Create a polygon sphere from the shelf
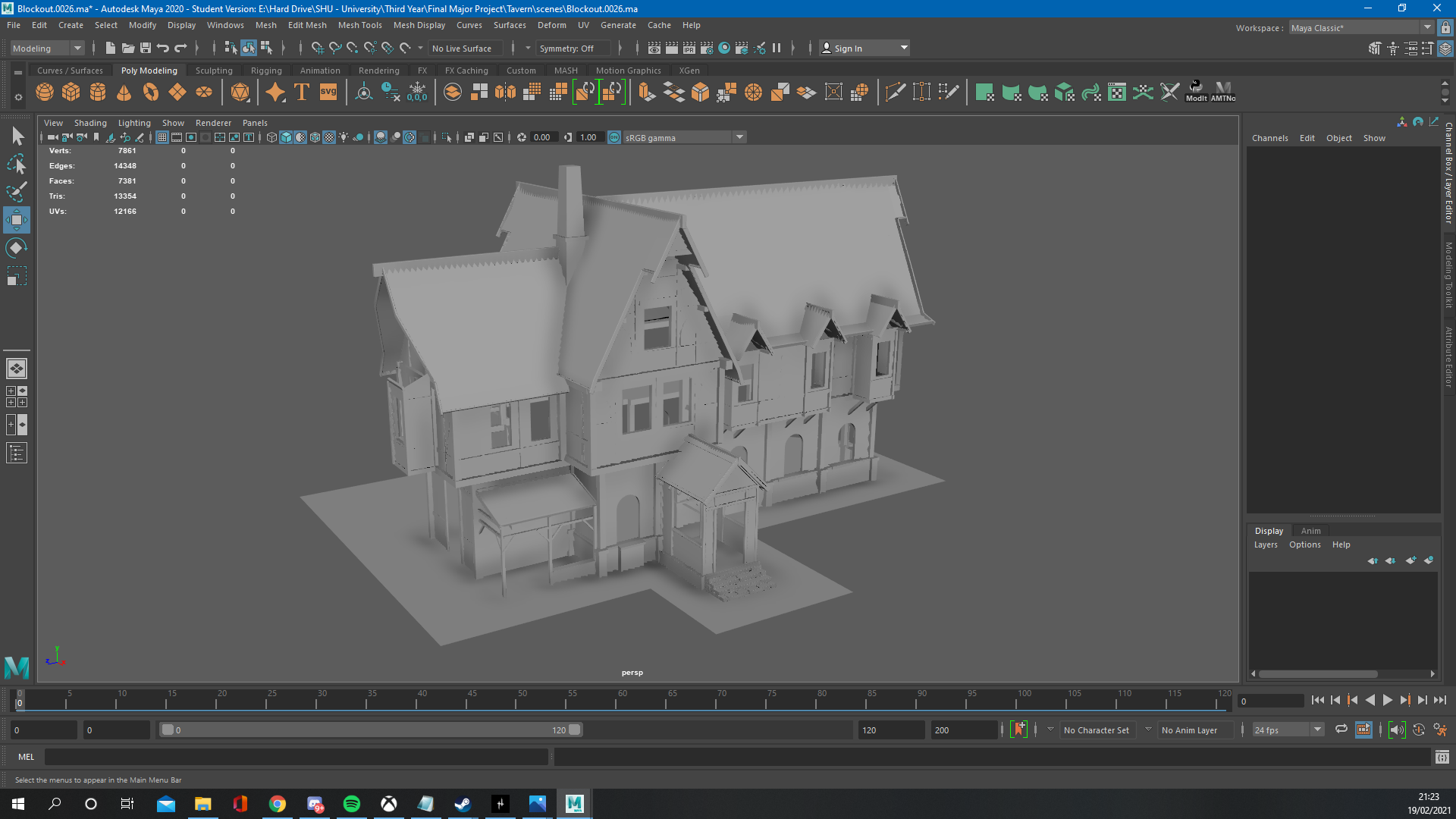This screenshot has width=1456, height=819. pos(45,93)
